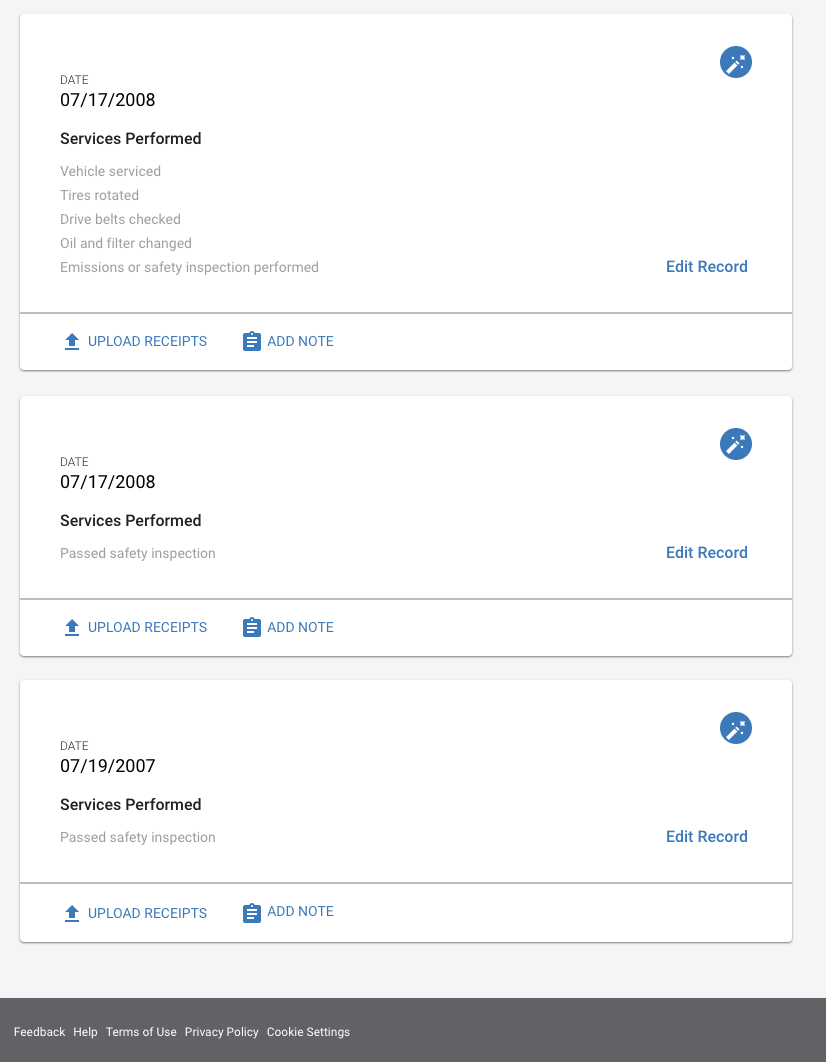Select ADD NOTE text in the first record card
This screenshot has width=826, height=1062.
(301, 341)
